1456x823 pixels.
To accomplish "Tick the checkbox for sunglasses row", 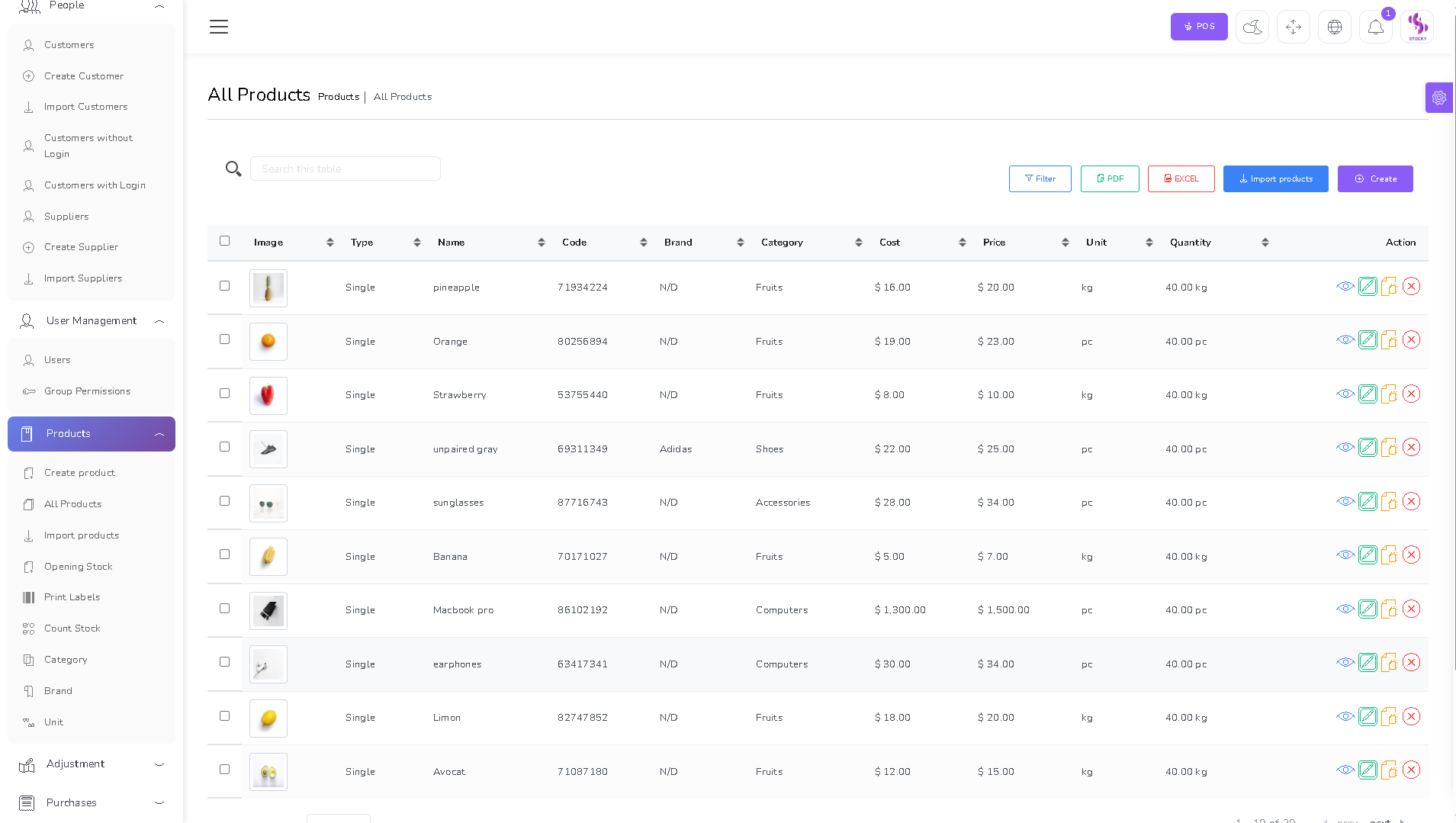I will 224,501.
